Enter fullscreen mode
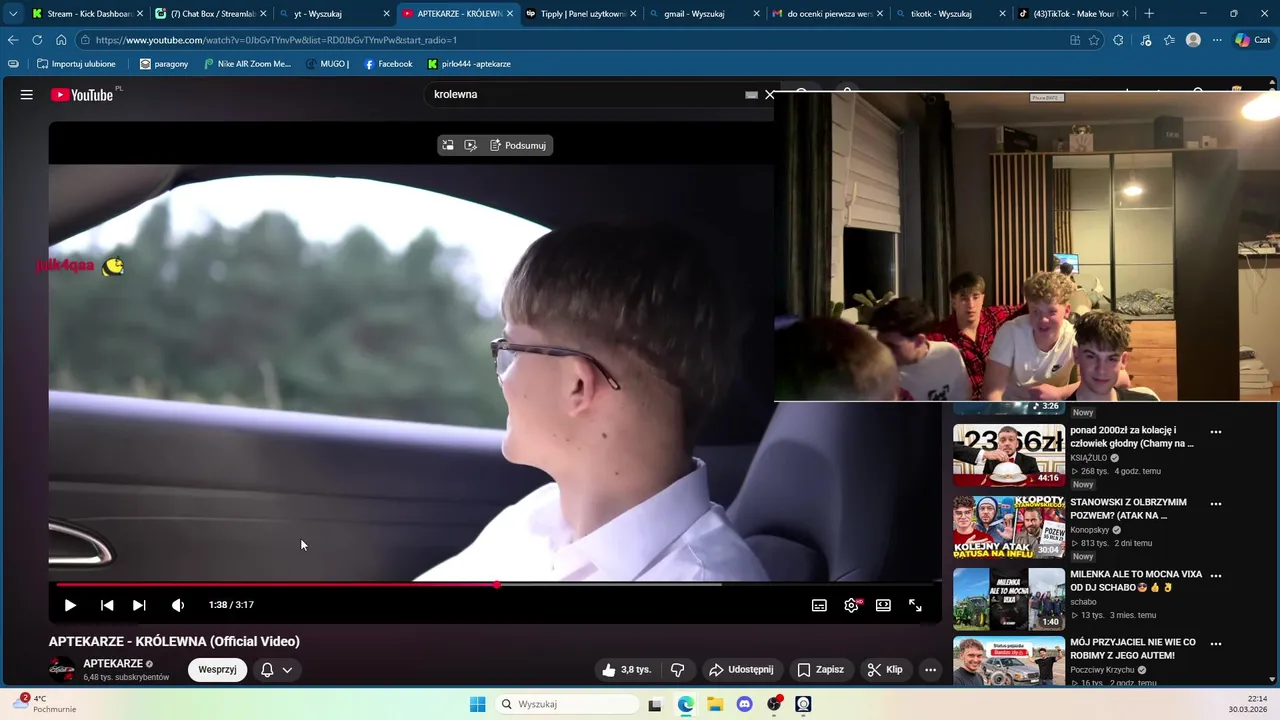The width and height of the screenshot is (1280, 720). [x=915, y=605]
